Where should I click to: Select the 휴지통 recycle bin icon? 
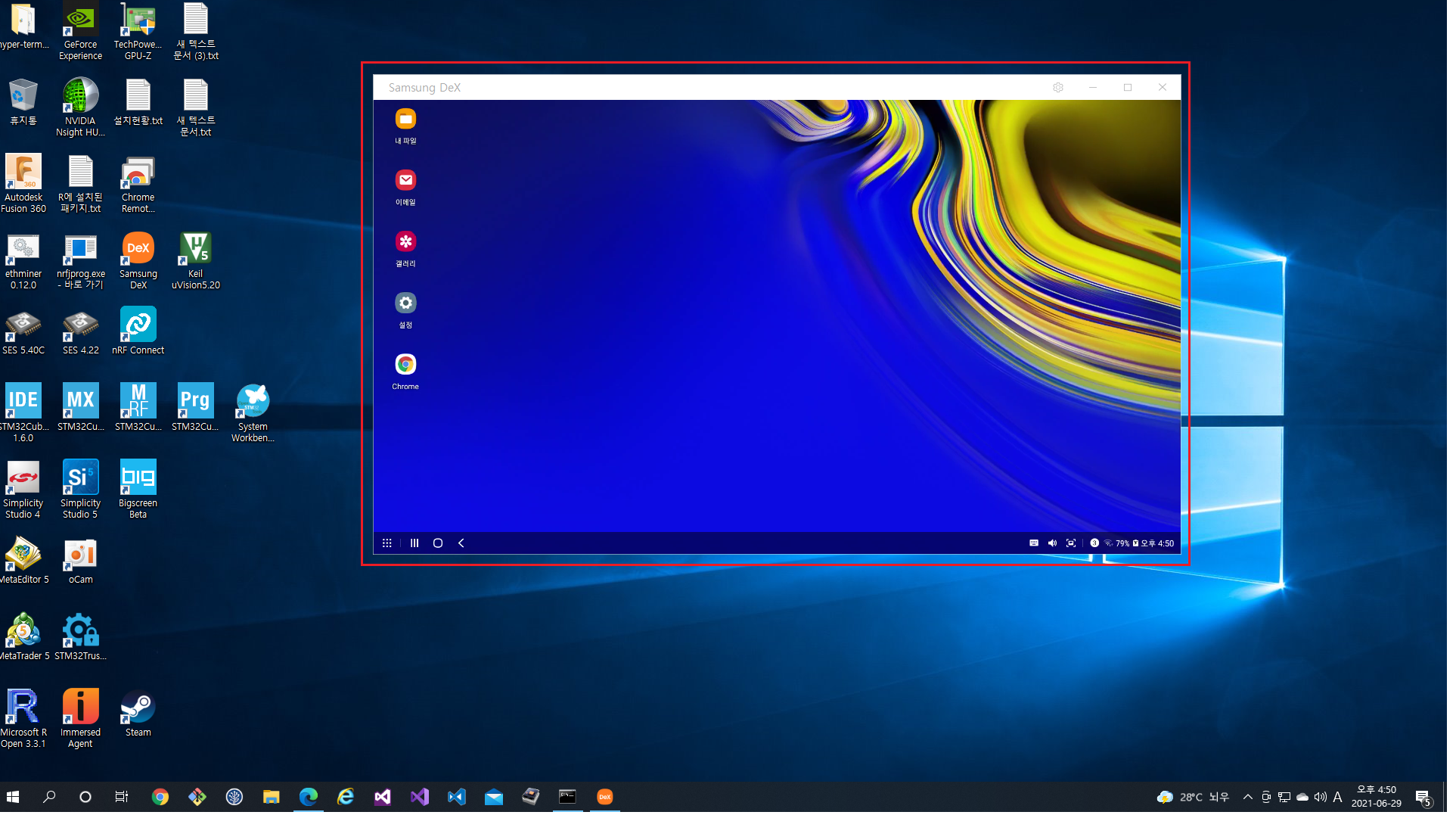[x=23, y=103]
